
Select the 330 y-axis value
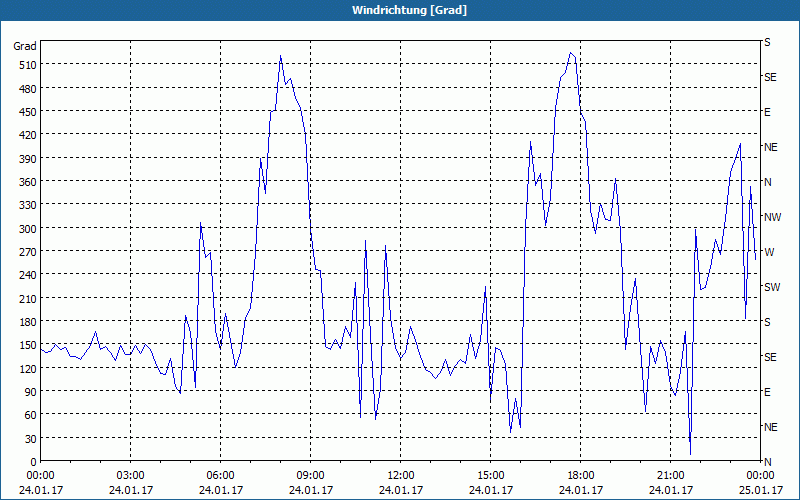coord(28,205)
